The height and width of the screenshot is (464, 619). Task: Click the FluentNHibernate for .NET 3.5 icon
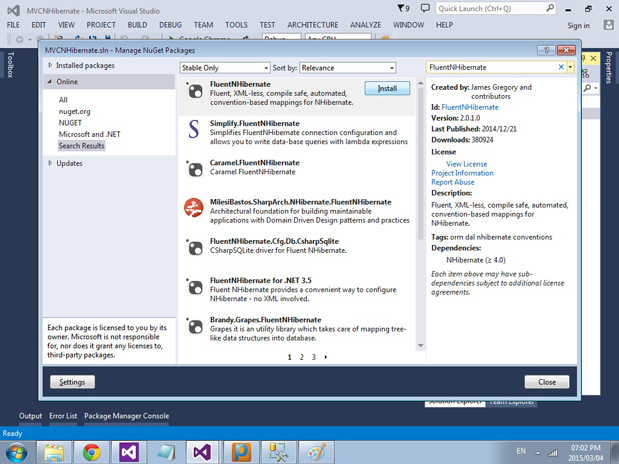[195, 287]
